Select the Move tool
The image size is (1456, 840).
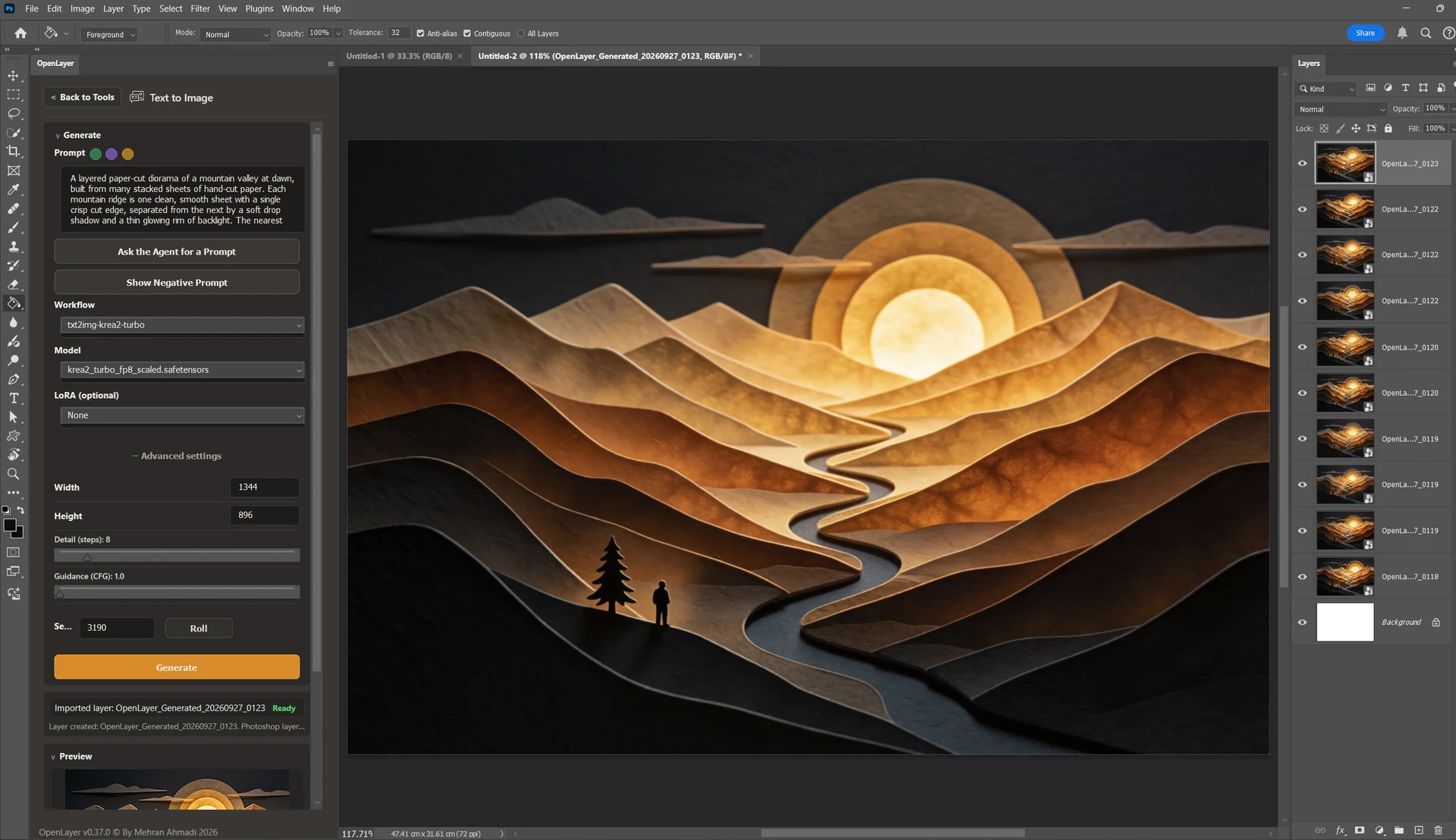point(14,76)
